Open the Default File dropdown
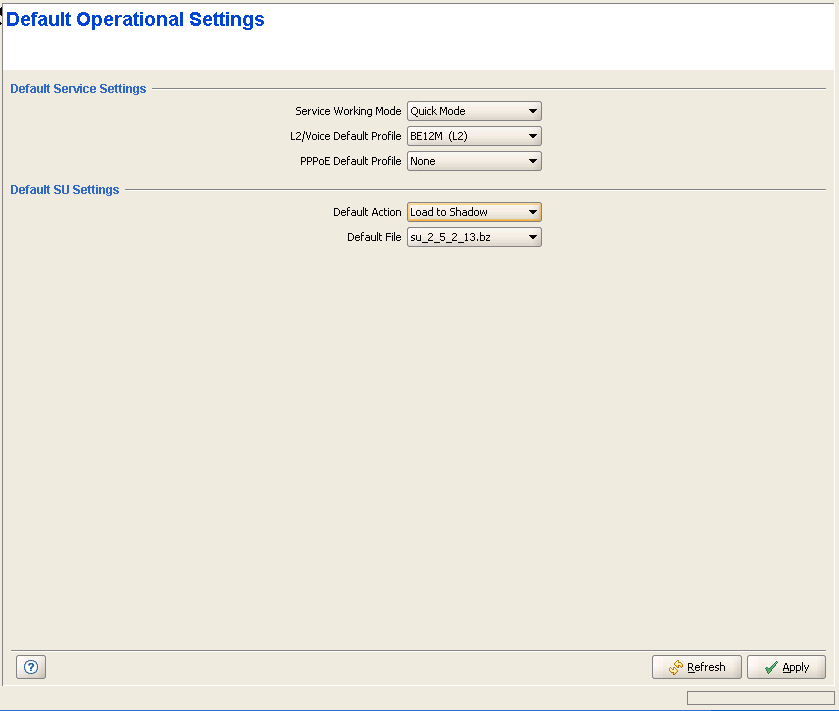Screen dimensions: 839x711 tap(473, 237)
